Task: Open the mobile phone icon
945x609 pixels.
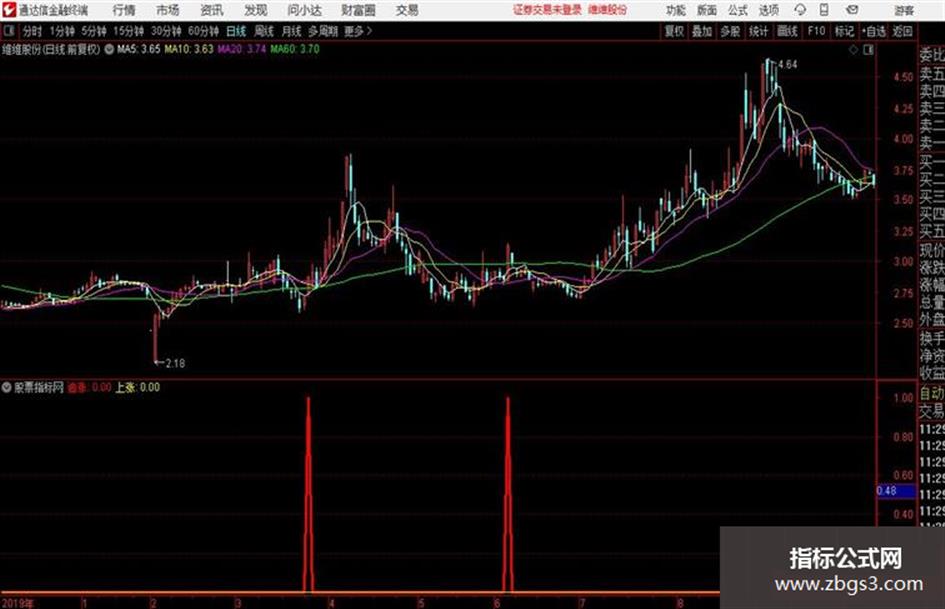Action: click(x=824, y=10)
